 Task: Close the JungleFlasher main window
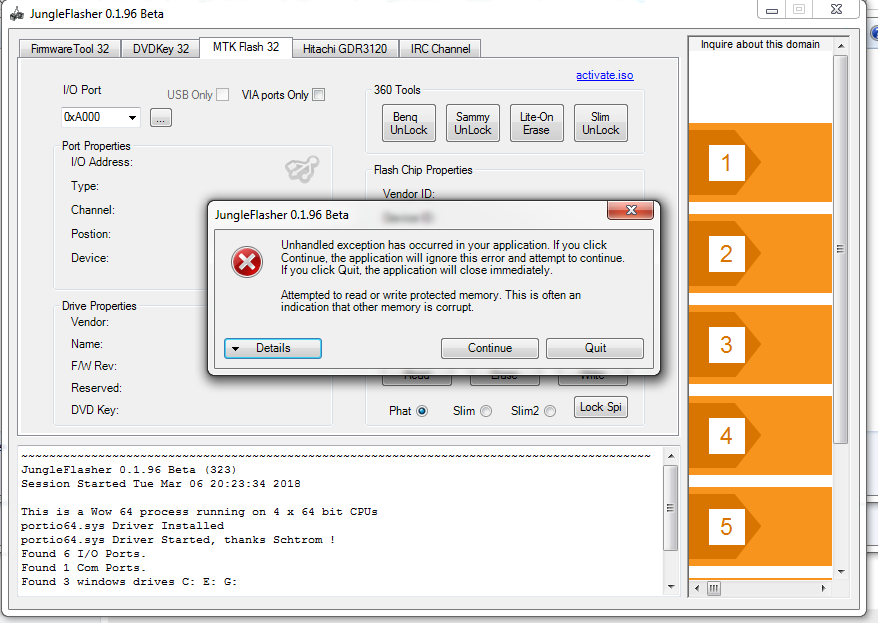(837, 10)
